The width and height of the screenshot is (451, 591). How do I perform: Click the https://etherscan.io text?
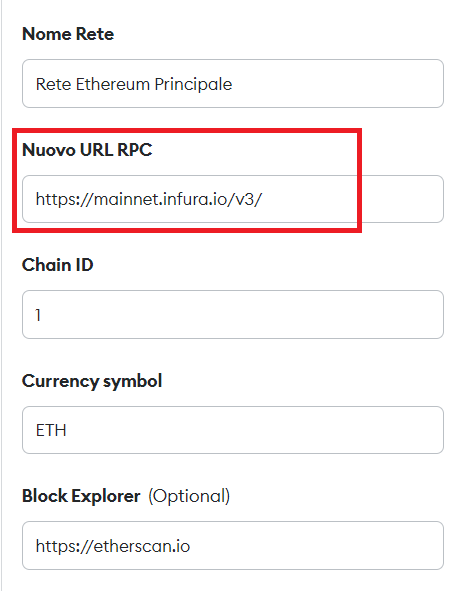tap(113, 546)
